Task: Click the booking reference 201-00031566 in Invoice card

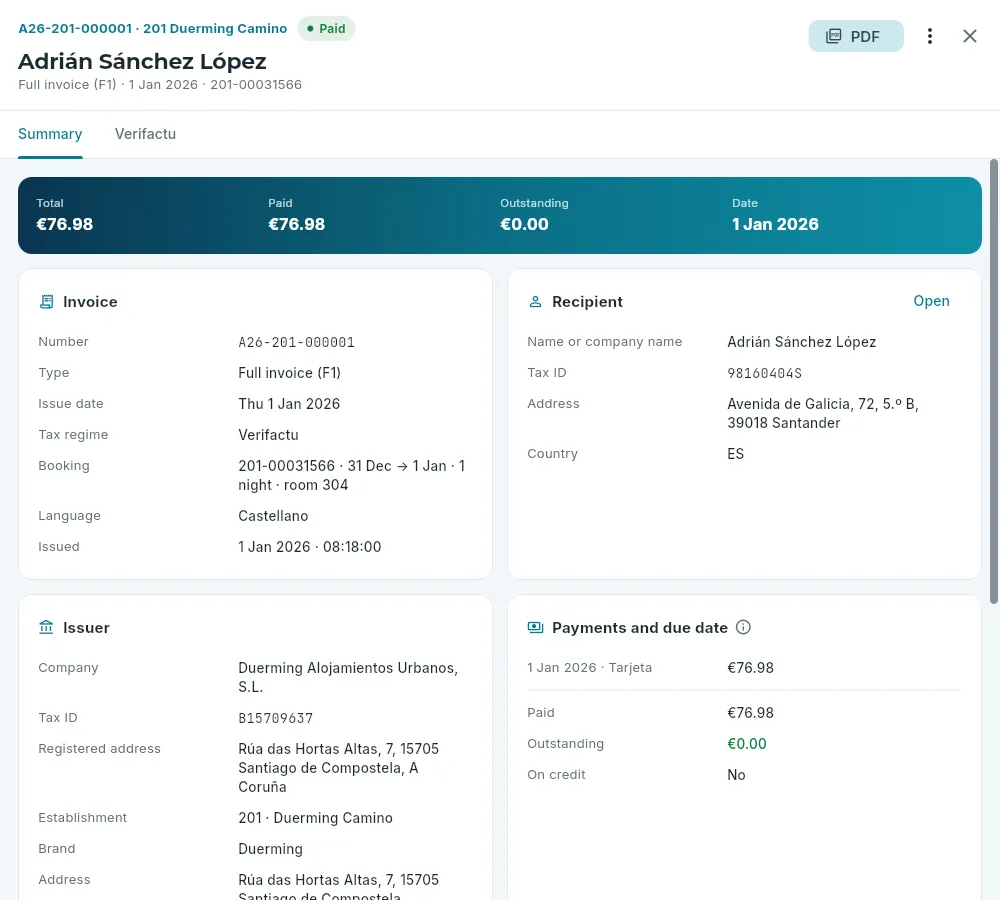Action: click(x=286, y=466)
